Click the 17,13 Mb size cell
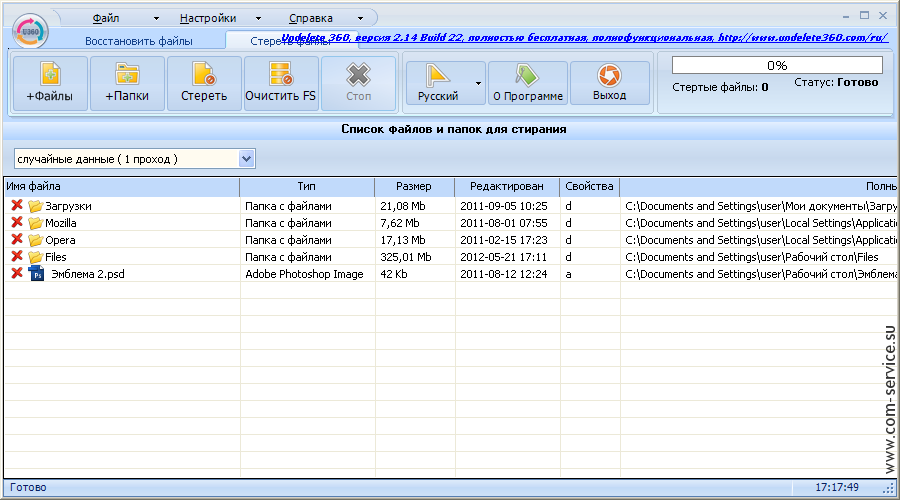 (402, 240)
